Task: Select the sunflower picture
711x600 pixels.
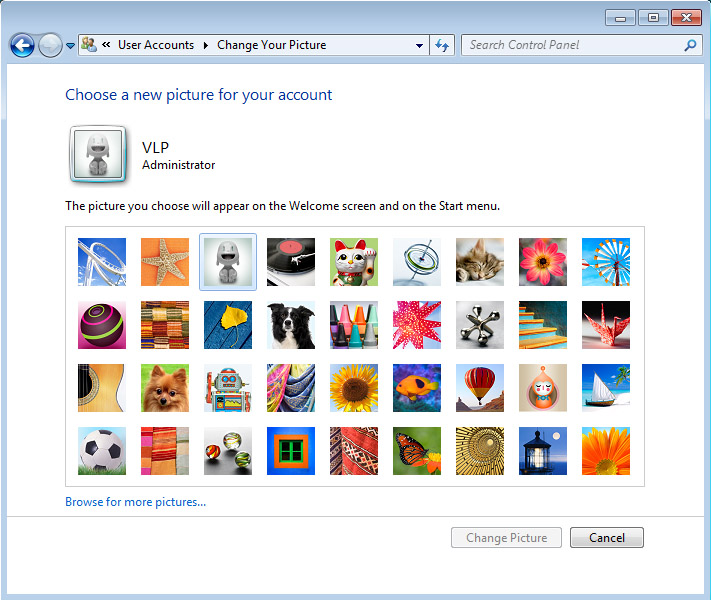Action: click(x=354, y=388)
